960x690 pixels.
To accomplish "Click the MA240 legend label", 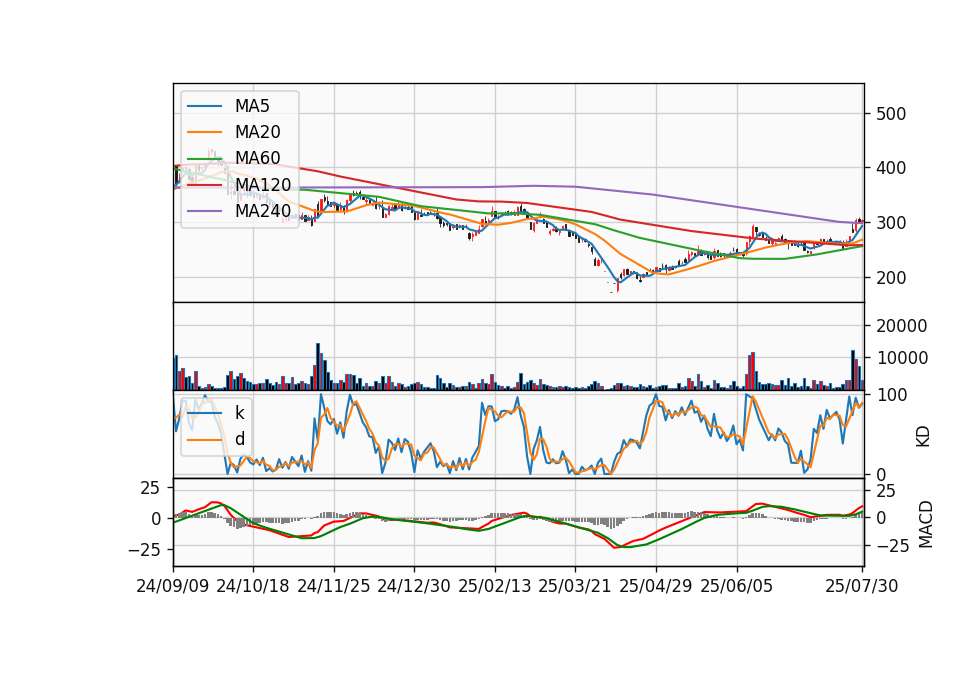I will [263, 211].
